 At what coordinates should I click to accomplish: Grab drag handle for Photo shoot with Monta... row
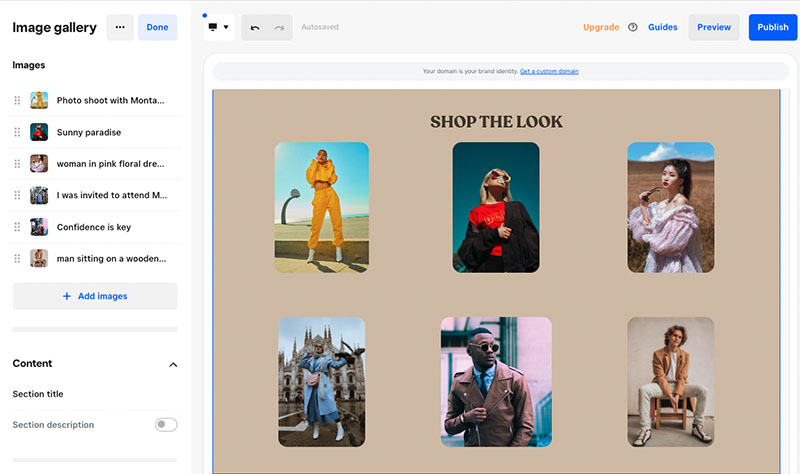[x=17, y=100]
